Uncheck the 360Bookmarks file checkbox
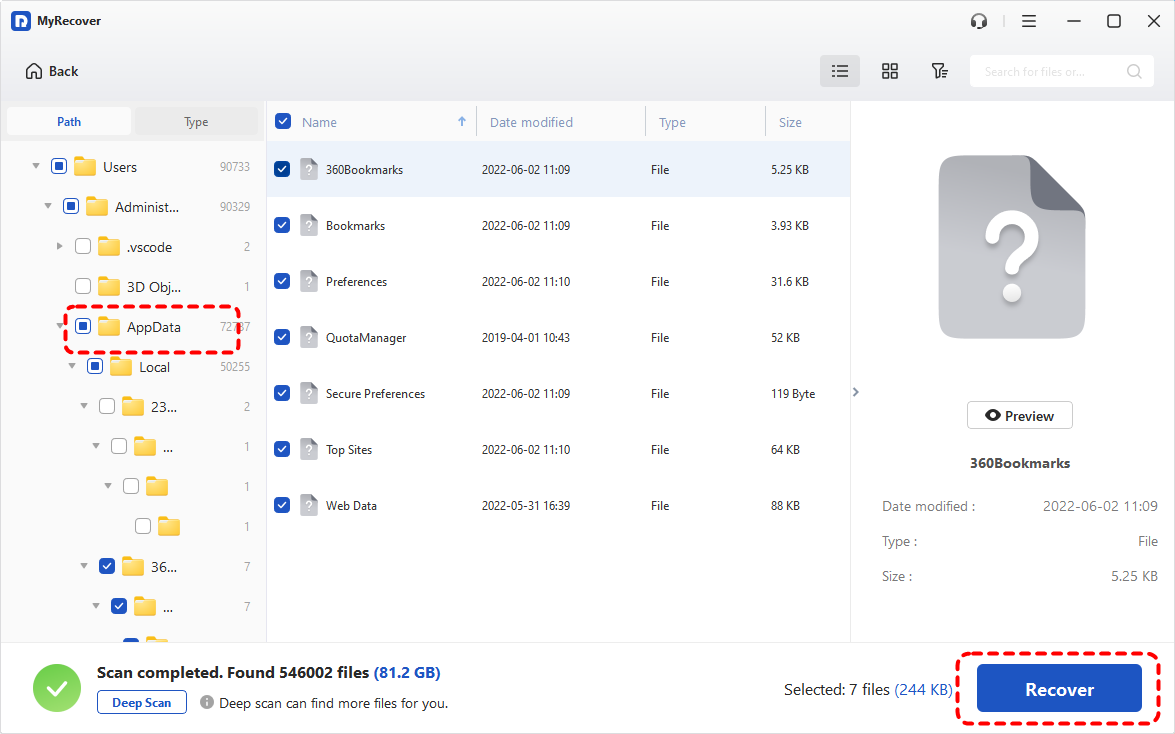 pyautogui.click(x=283, y=169)
